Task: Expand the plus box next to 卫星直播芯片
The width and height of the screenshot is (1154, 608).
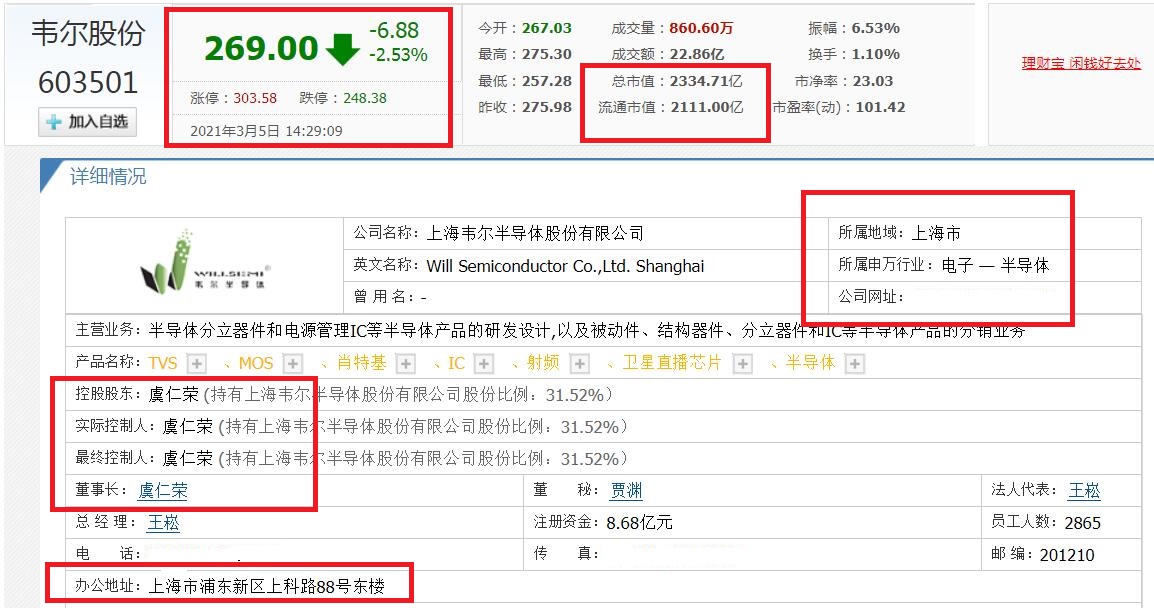Action: click(x=743, y=364)
